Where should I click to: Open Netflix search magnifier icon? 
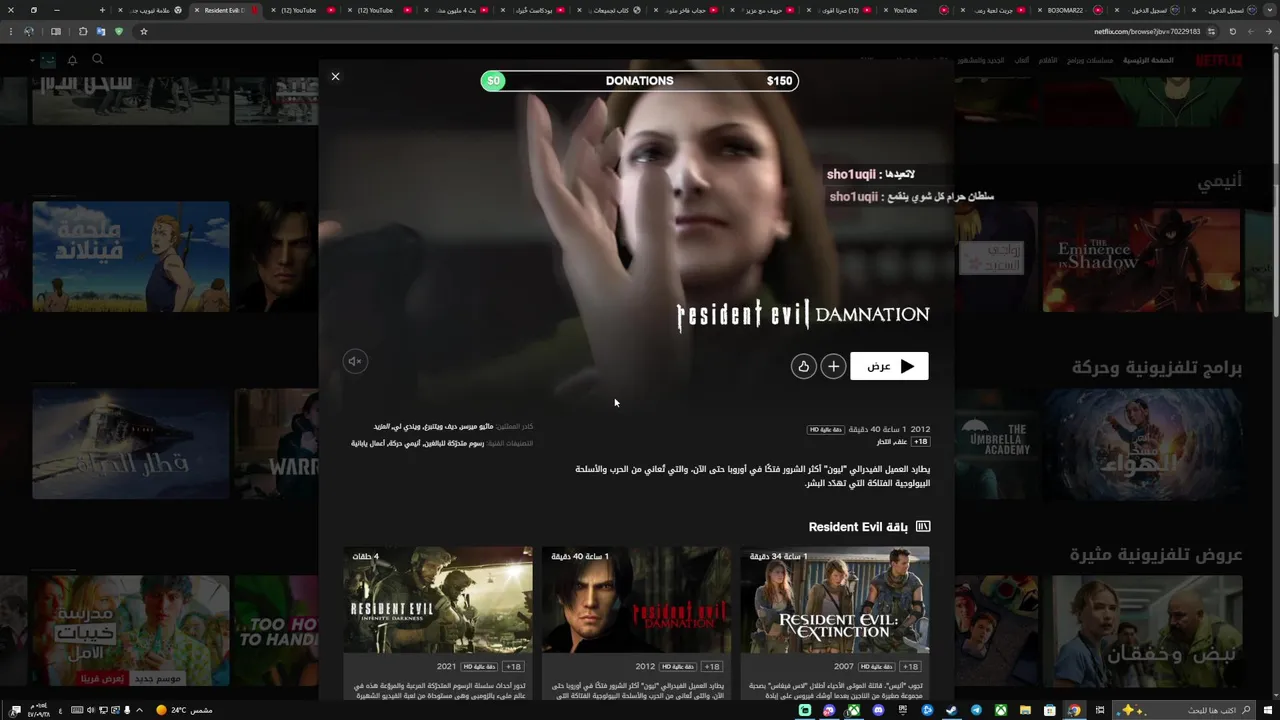[97, 59]
